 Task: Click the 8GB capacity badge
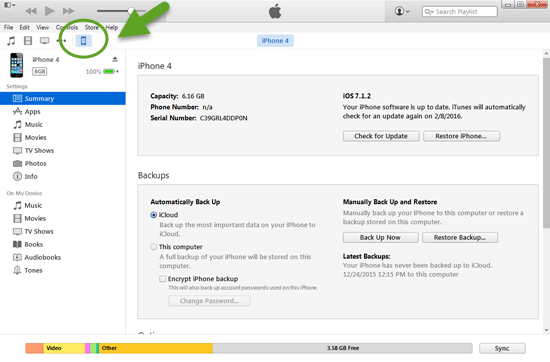point(40,72)
